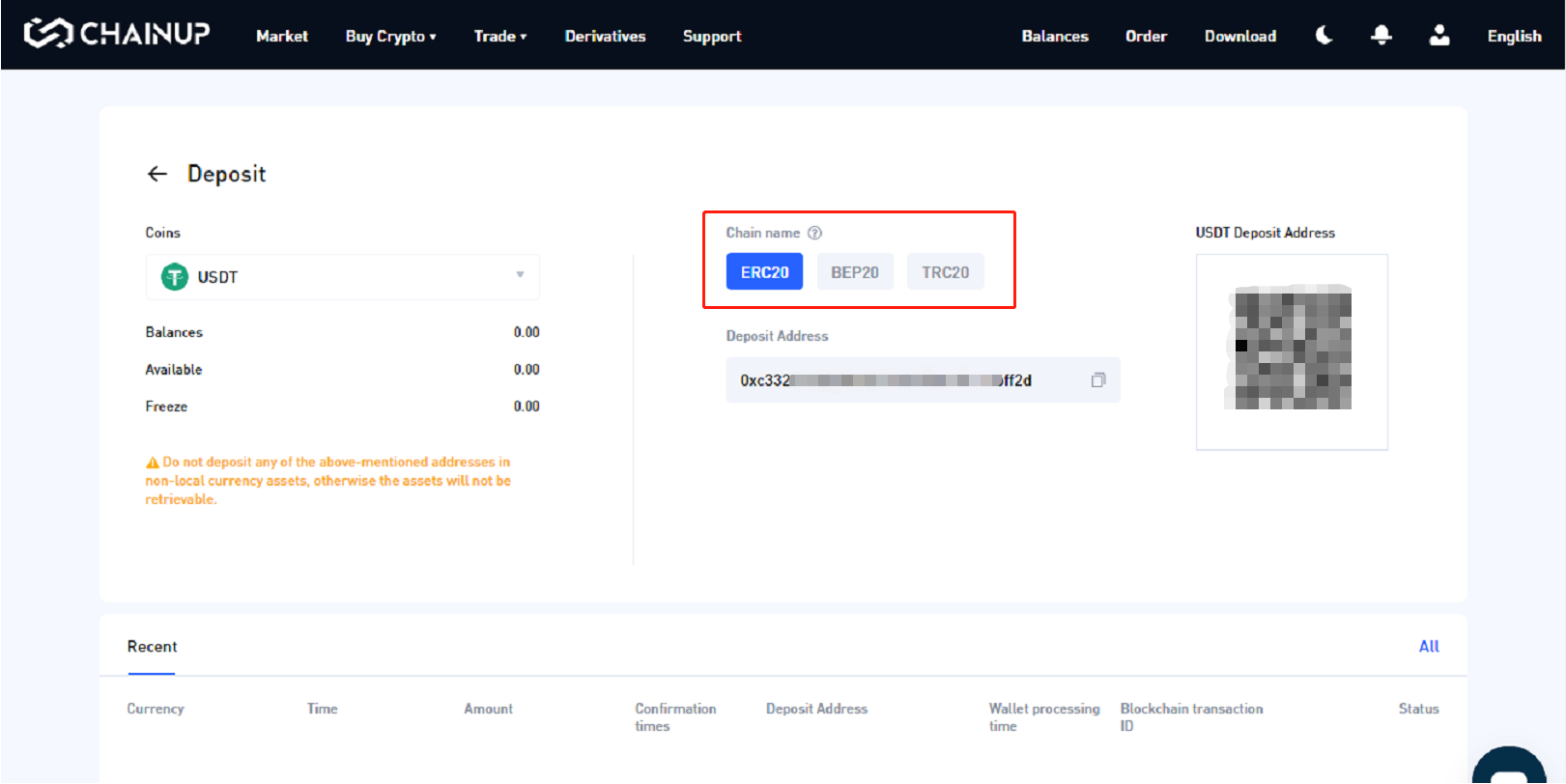Click the USDT Tether coin icon
The height and width of the screenshot is (784, 1566).
point(175,277)
